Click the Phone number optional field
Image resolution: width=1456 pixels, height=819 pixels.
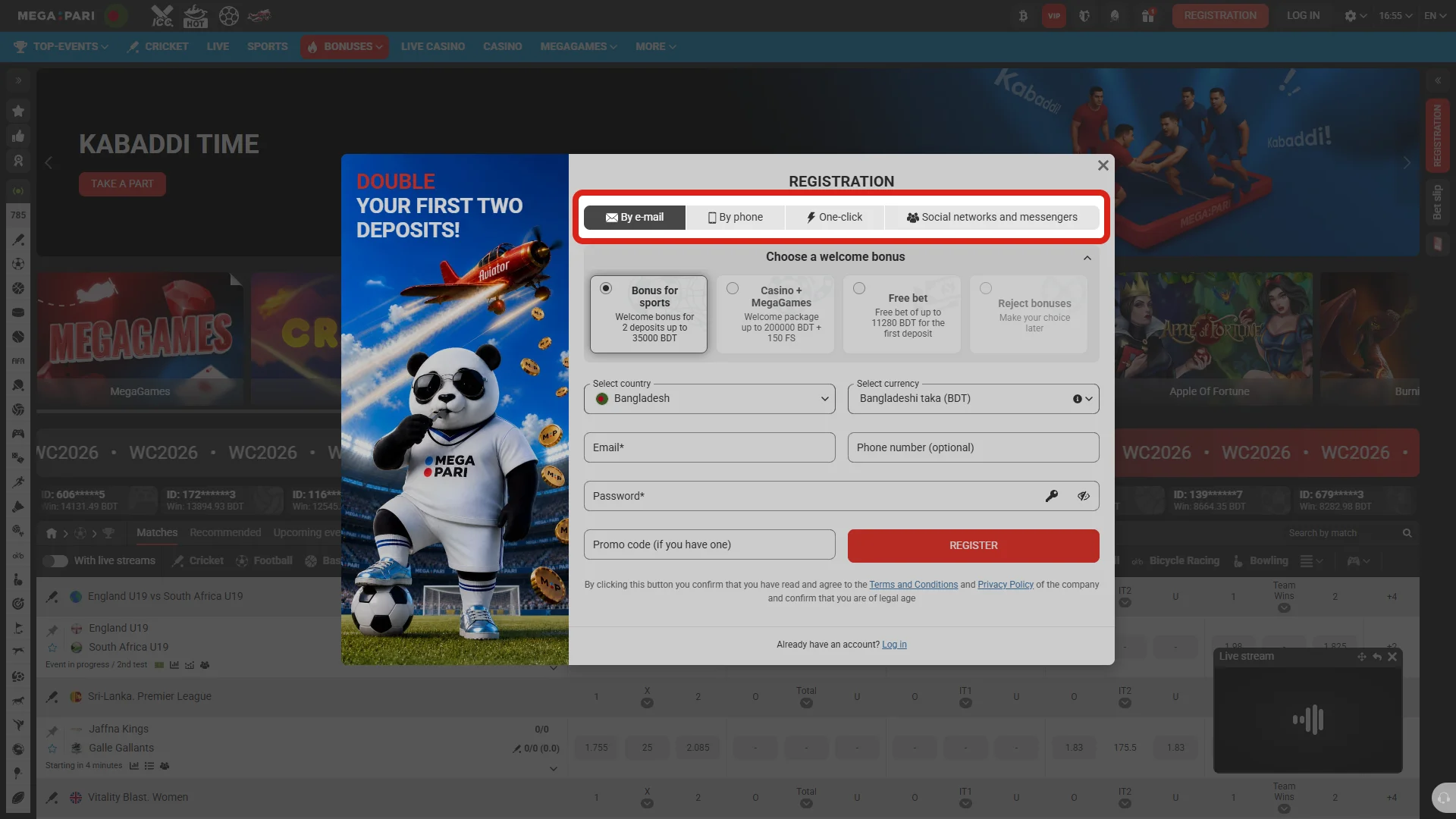(x=974, y=447)
